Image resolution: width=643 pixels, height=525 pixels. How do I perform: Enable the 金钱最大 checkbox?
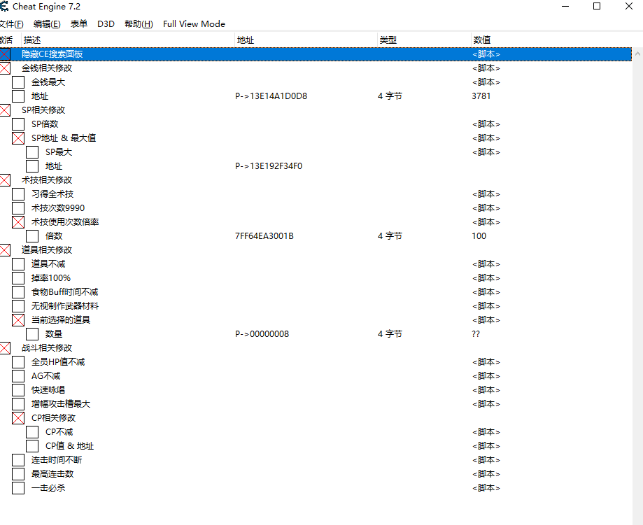(18, 82)
